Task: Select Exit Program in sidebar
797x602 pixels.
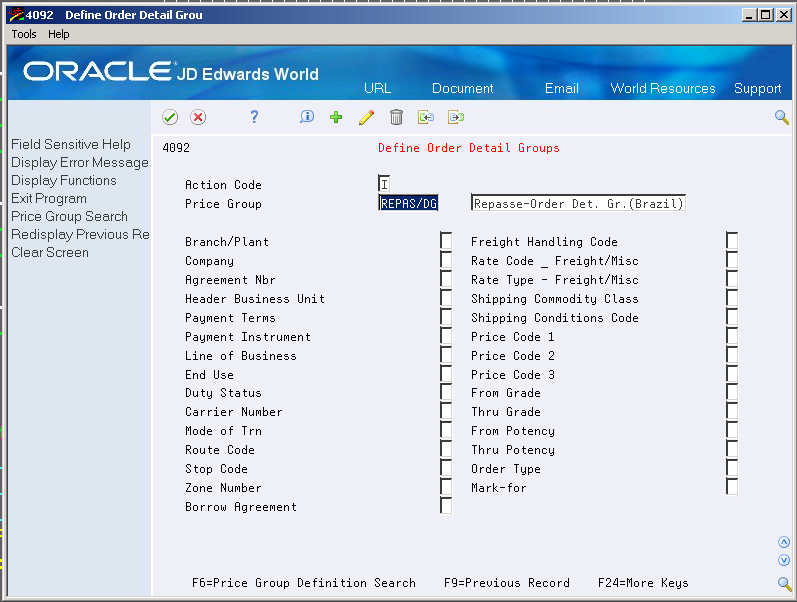Action: pyautogui.click(x=49, y=198)
